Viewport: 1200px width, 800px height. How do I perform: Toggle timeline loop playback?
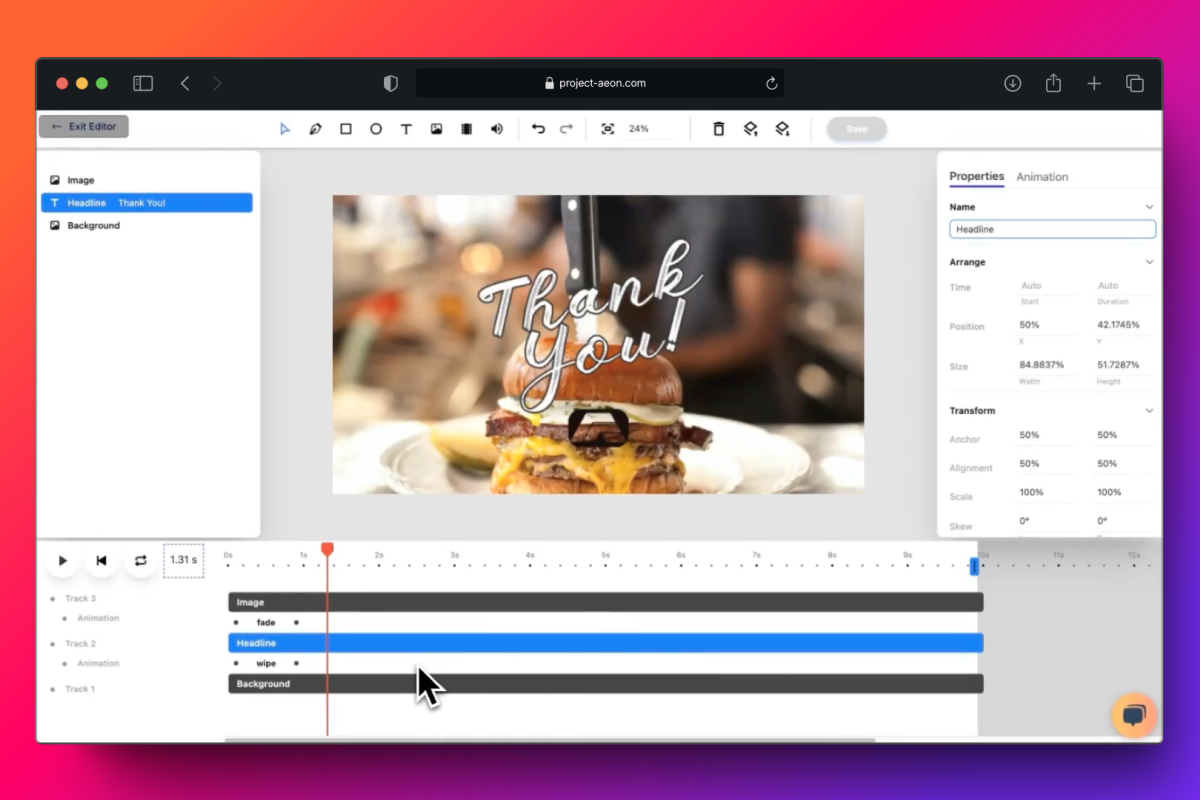click(x=140, y=561)
